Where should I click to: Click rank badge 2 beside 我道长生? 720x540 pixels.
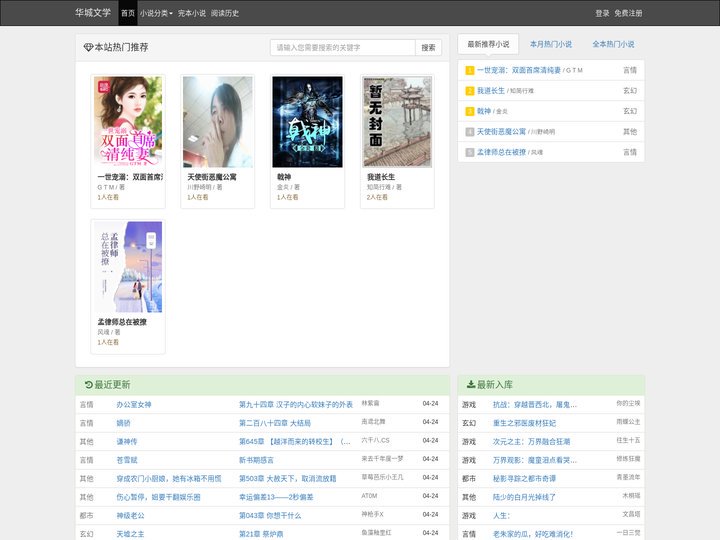tap(470, 91)
